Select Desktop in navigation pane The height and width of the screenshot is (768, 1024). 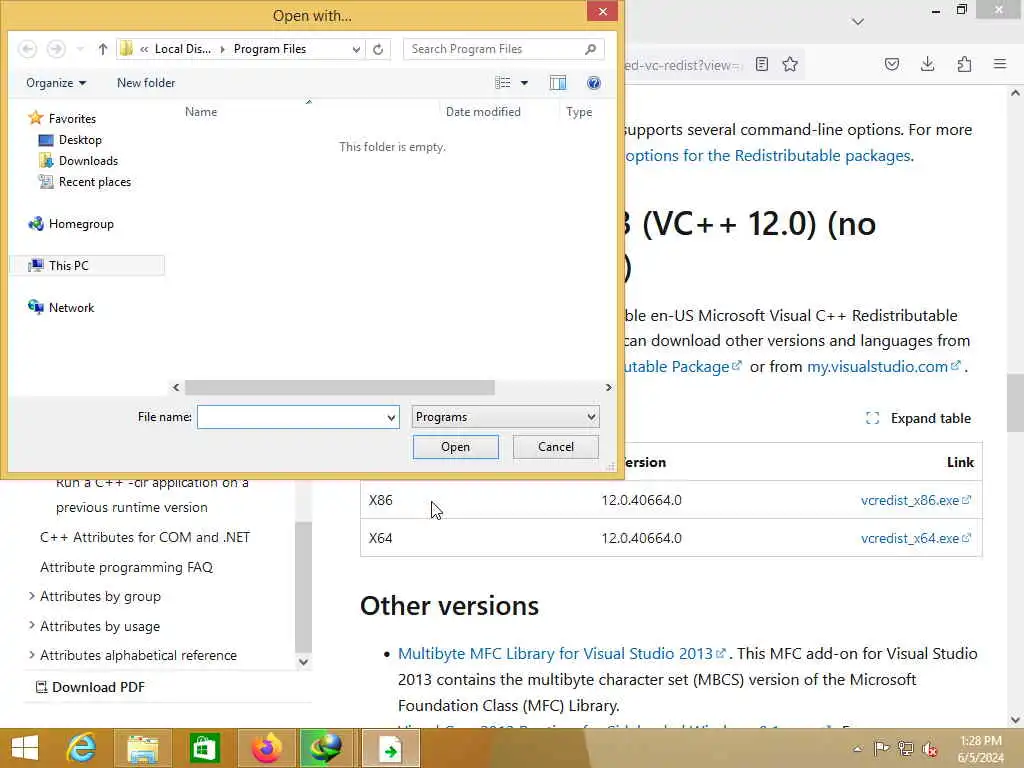[x=71, y=140]
